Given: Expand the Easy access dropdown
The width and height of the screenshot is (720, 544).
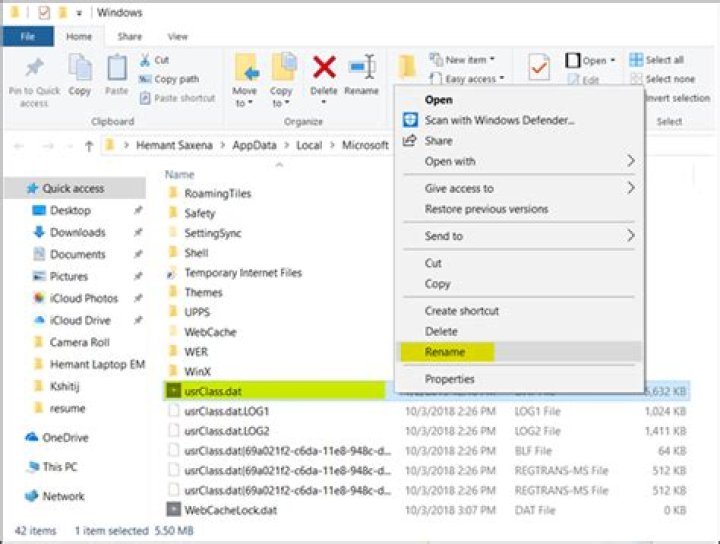Looking at the screenshot, I should point(471,79).
